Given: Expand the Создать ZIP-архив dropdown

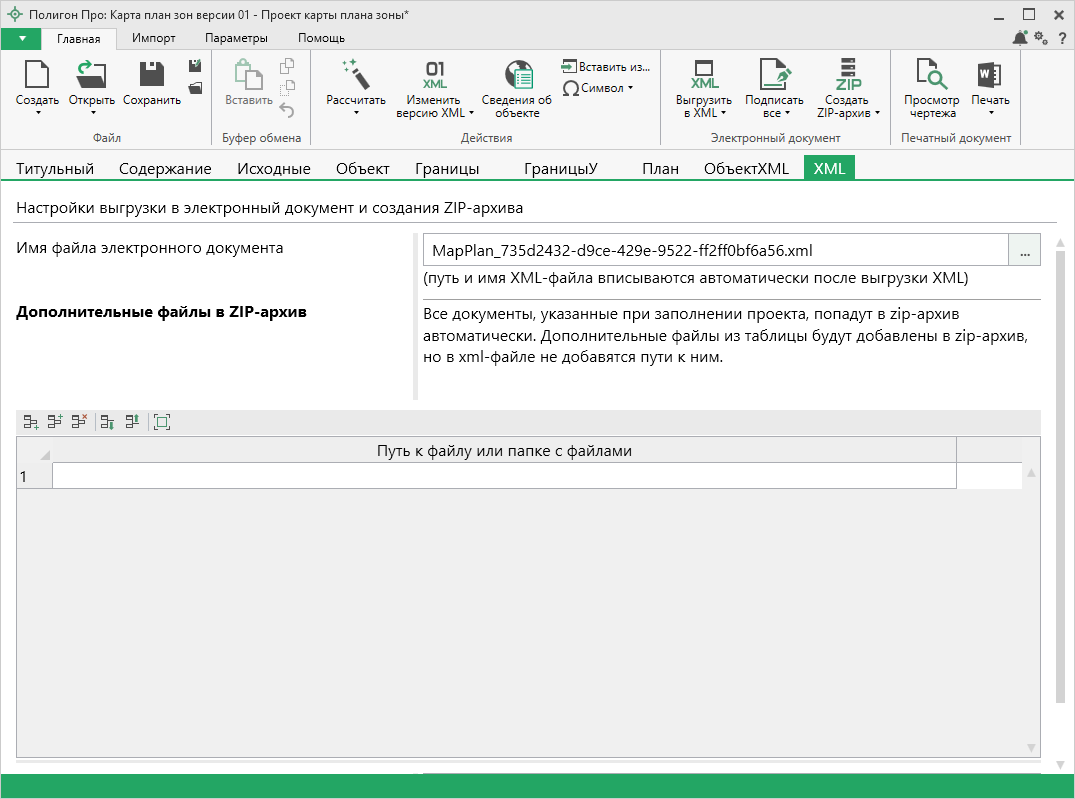Looking at the screenshot, I should [877, 113].
